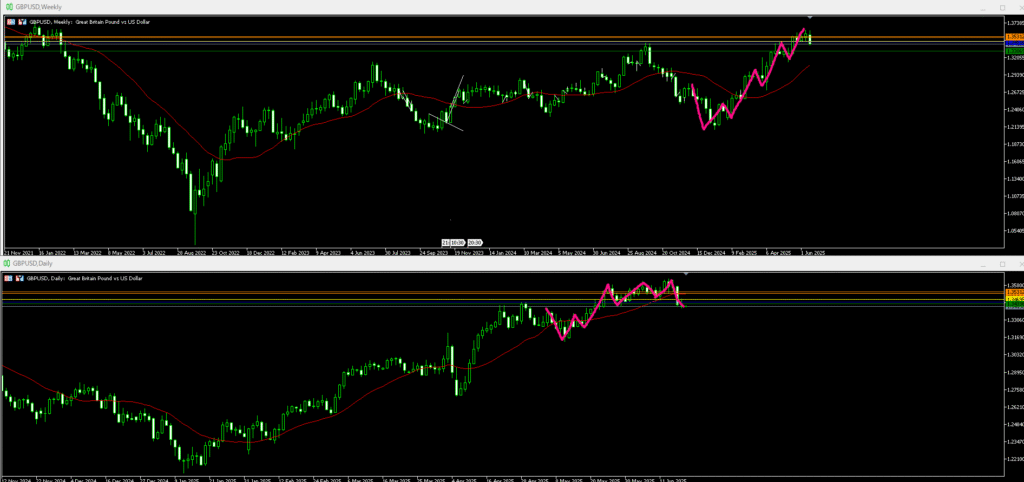
Task: Click the Weekly chart label 'Great Britain Pound vs US Dollar'
Action: click(112, 22)
